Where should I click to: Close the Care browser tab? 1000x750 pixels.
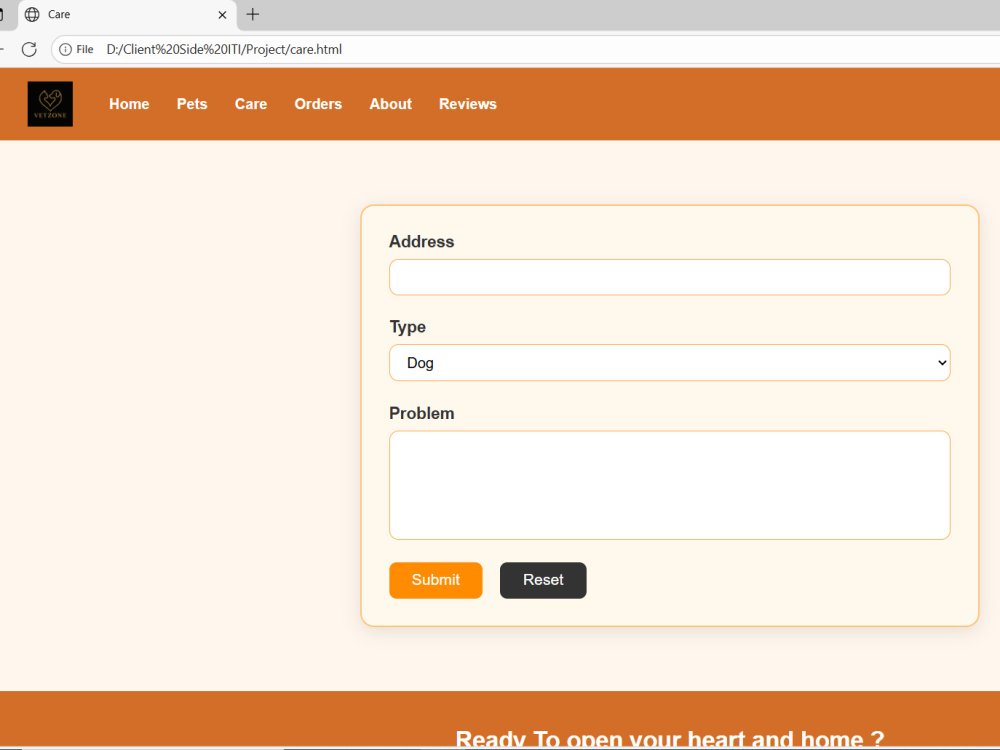(x=222, y=15)
